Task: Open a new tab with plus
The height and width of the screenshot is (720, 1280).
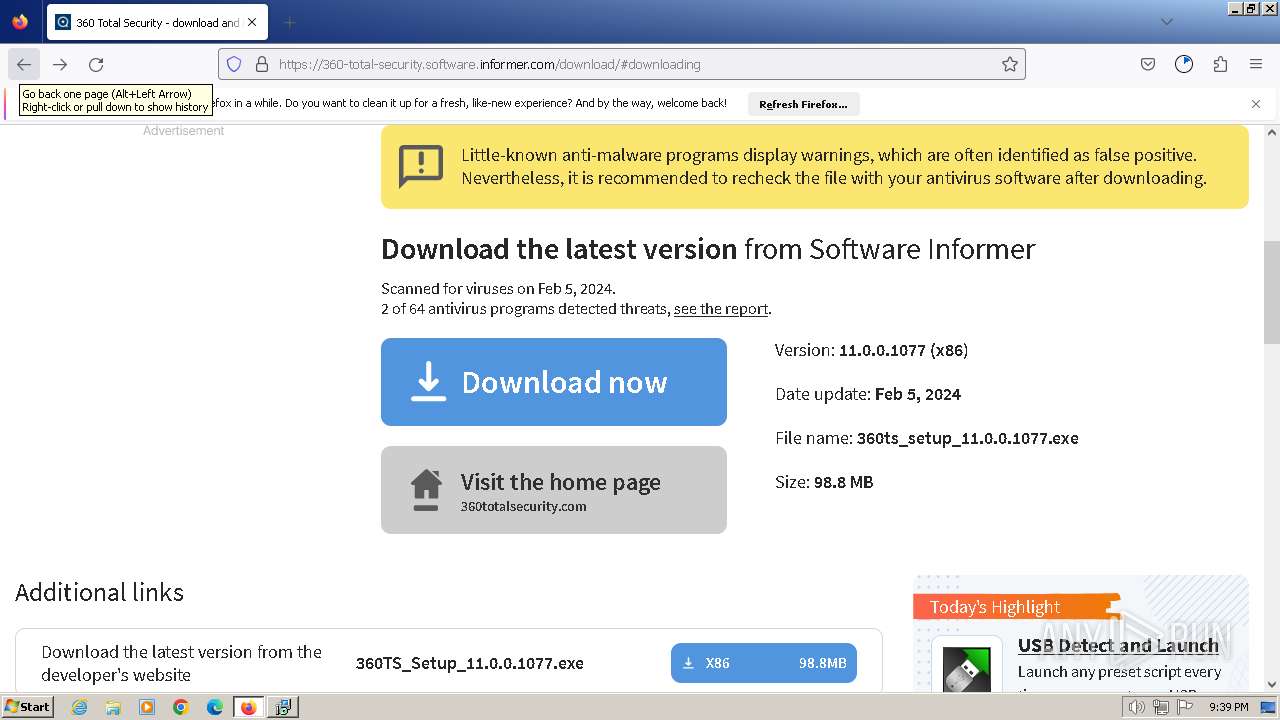Action: tap(289, 22)
